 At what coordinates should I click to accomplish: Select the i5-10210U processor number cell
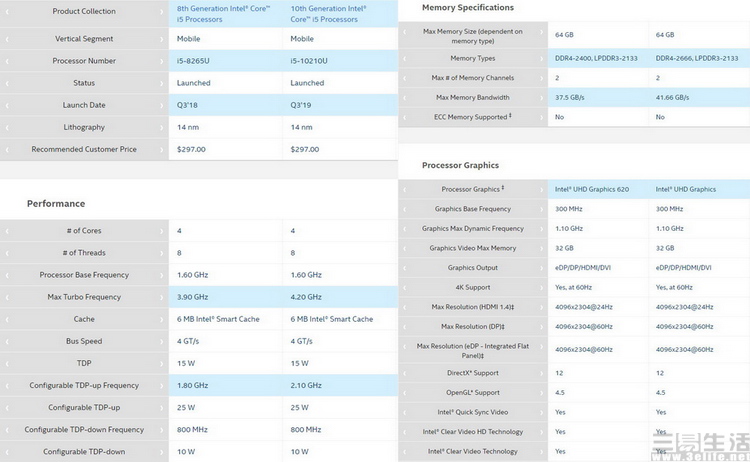pos(340,61)
